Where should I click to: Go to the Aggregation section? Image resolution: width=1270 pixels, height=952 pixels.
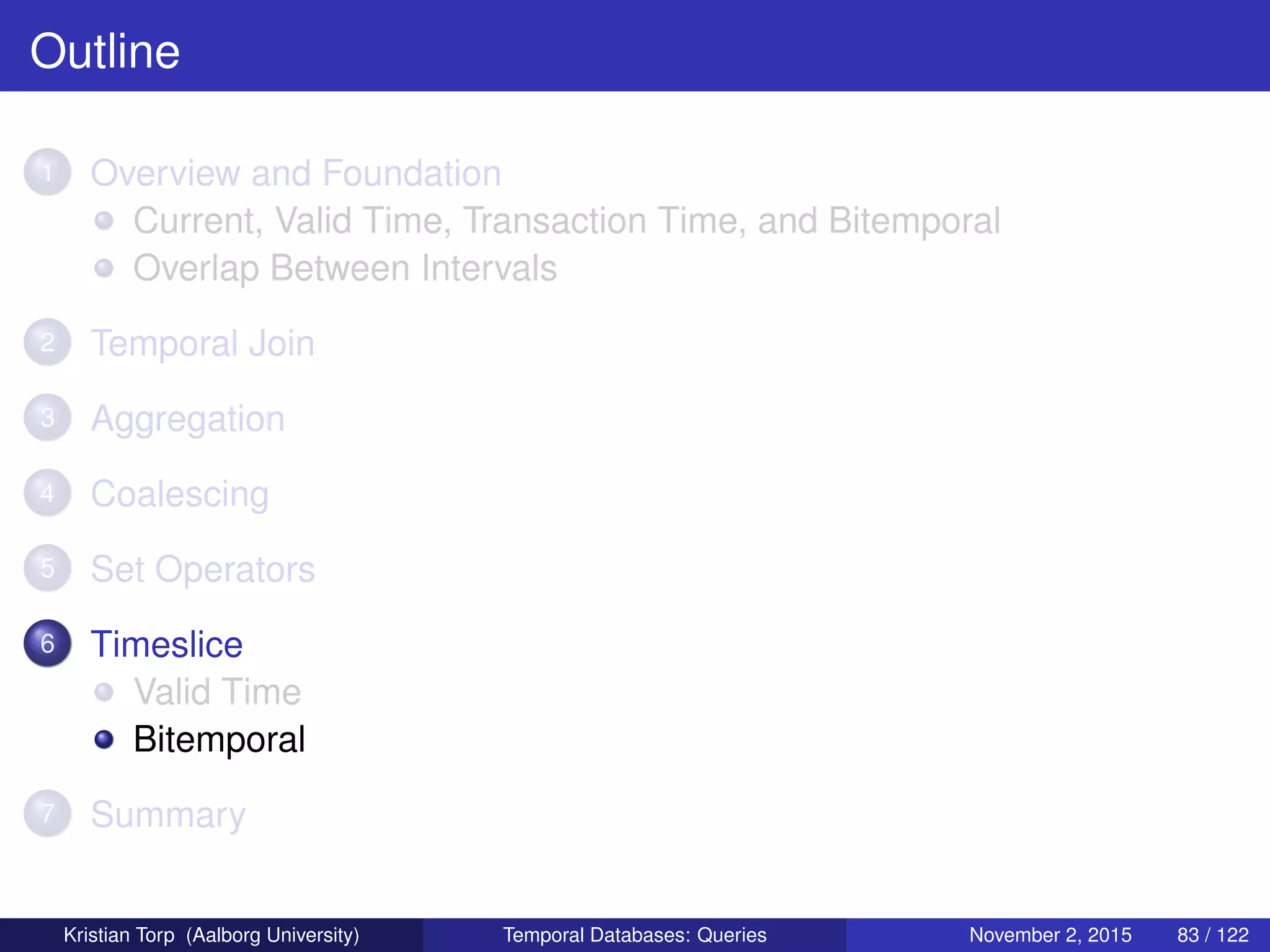(x=188, y=419)
